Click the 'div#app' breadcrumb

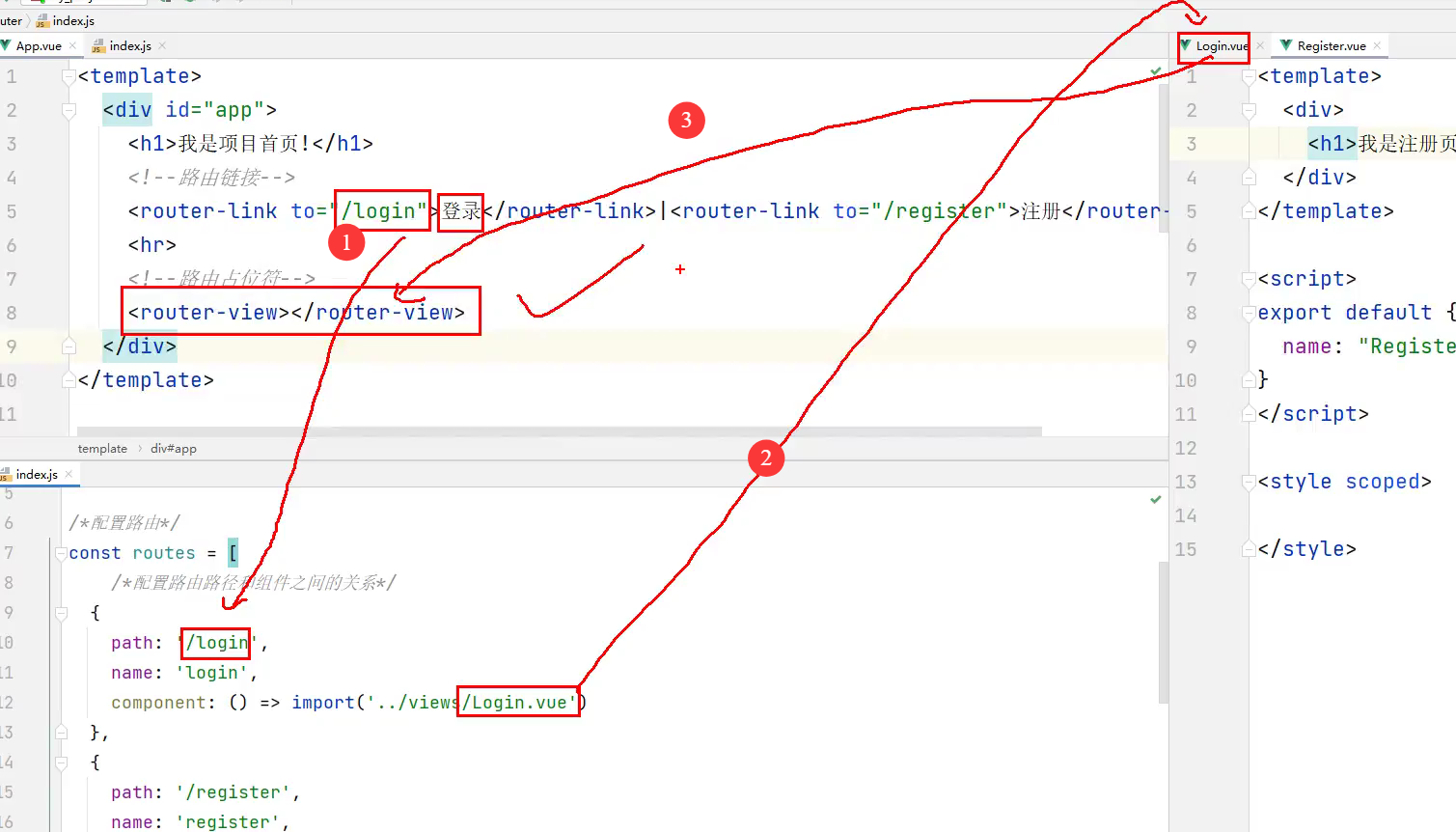click(x=174, y=448)
